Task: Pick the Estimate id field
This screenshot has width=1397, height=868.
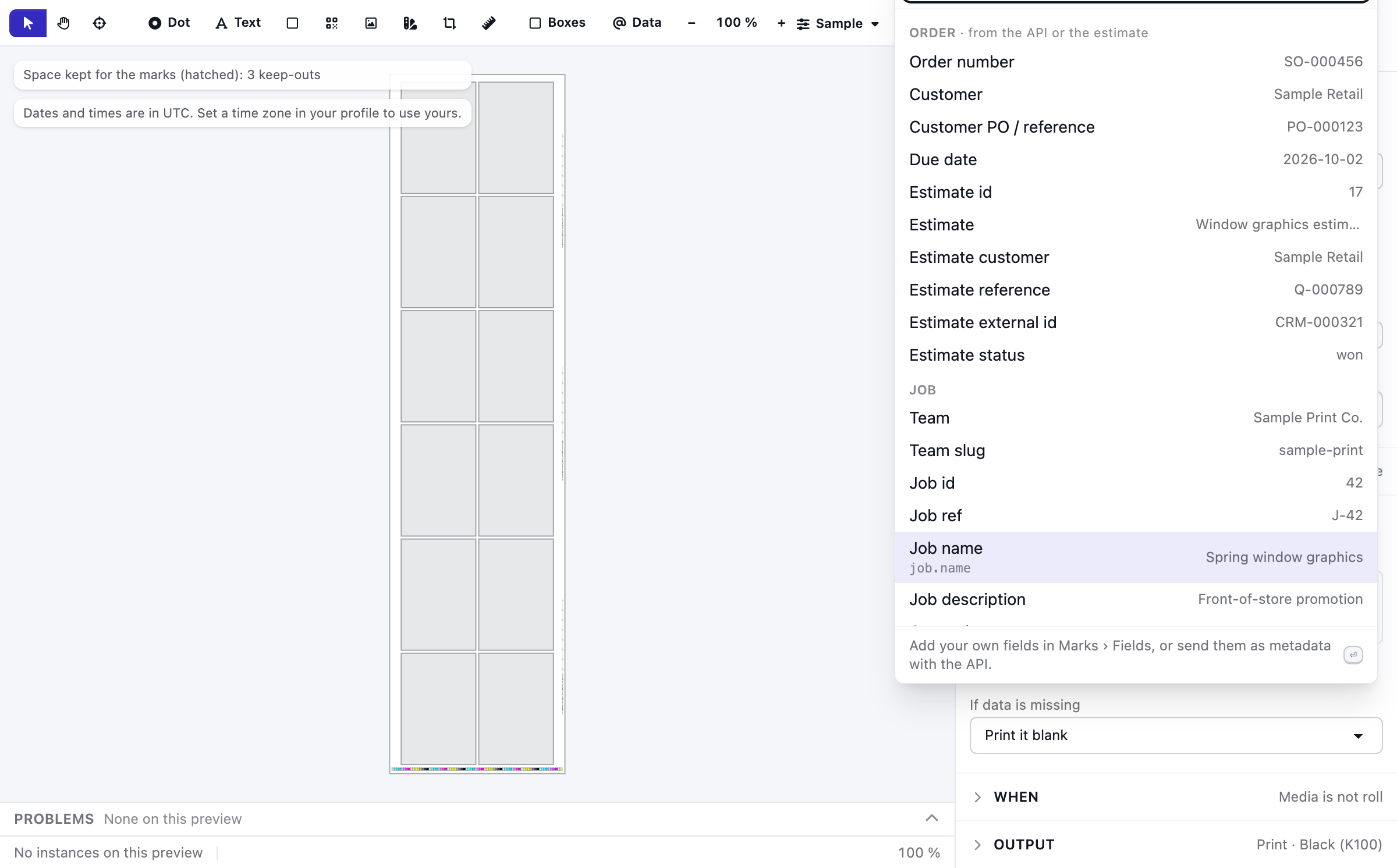Action: coord(1136,192)
